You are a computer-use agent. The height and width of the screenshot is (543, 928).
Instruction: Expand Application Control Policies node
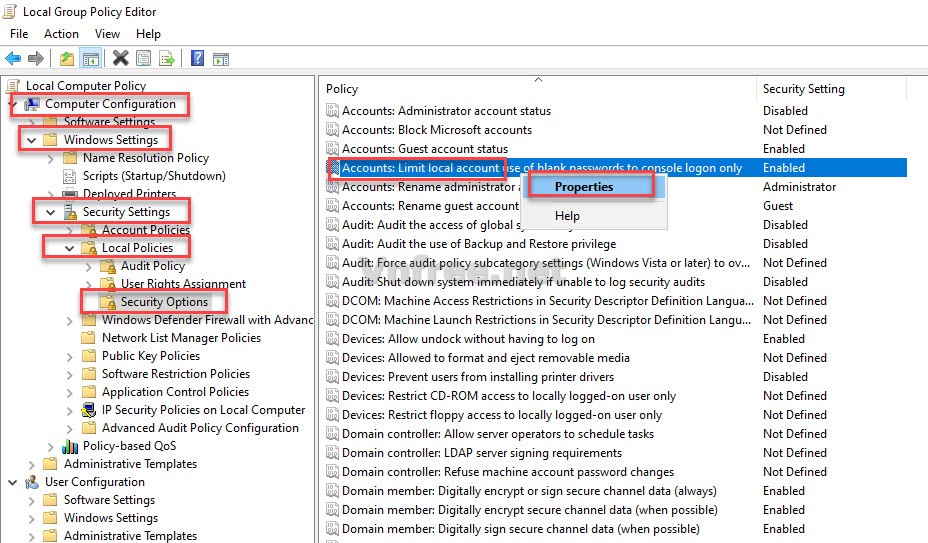(70, 392)
